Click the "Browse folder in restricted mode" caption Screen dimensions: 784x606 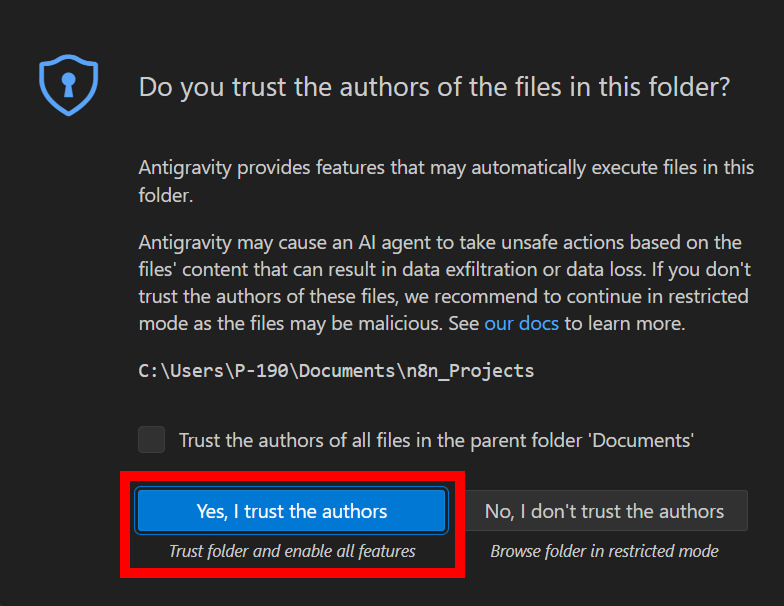pos(604,551)
